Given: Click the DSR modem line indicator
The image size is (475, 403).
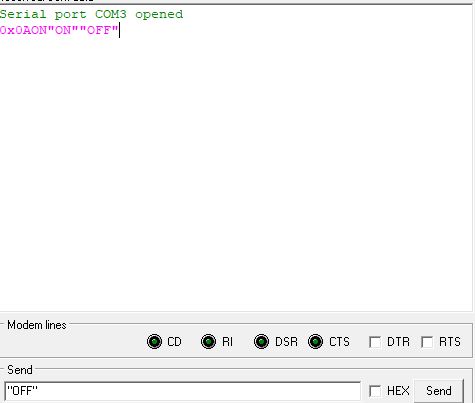Looking at the screenshot, I should (261, 342).
